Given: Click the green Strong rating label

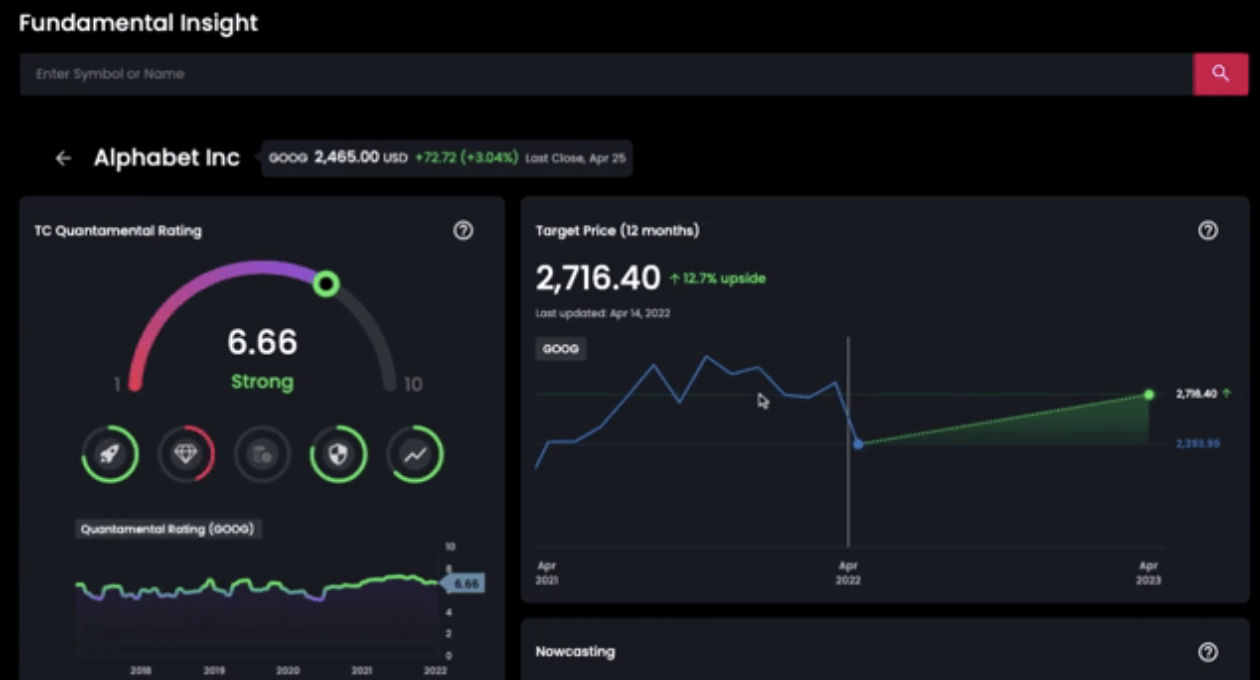Looking at the screenshot, I should (x=262, y=382).
